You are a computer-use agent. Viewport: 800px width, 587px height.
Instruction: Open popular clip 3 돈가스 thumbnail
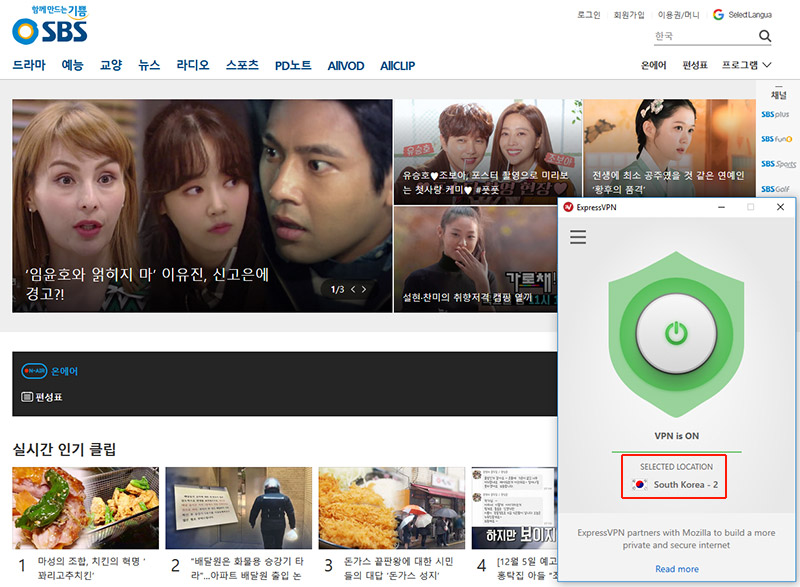click(392, 508)
